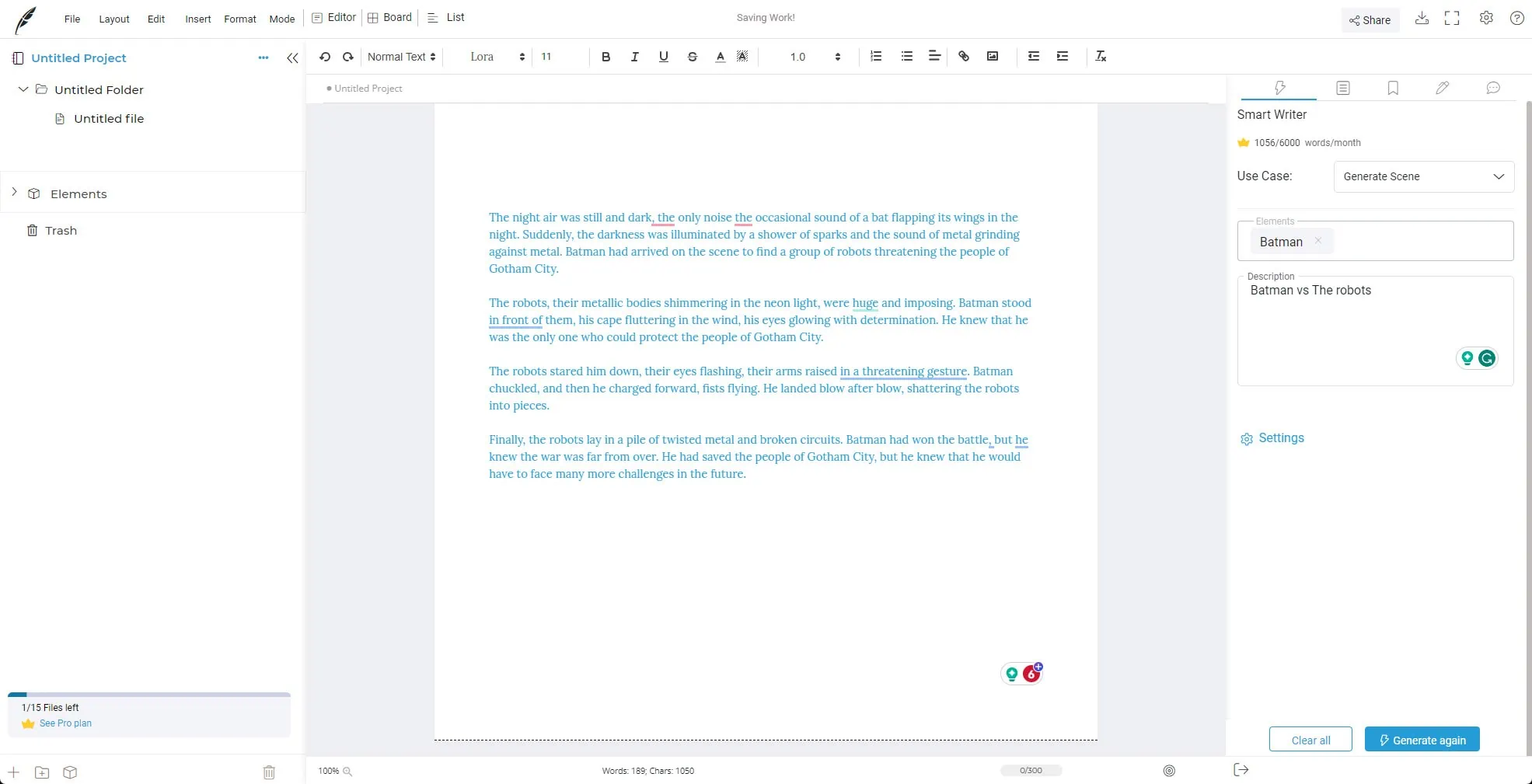Insert a bulleted list
The image size is (1532, 784).
[906, 56]
